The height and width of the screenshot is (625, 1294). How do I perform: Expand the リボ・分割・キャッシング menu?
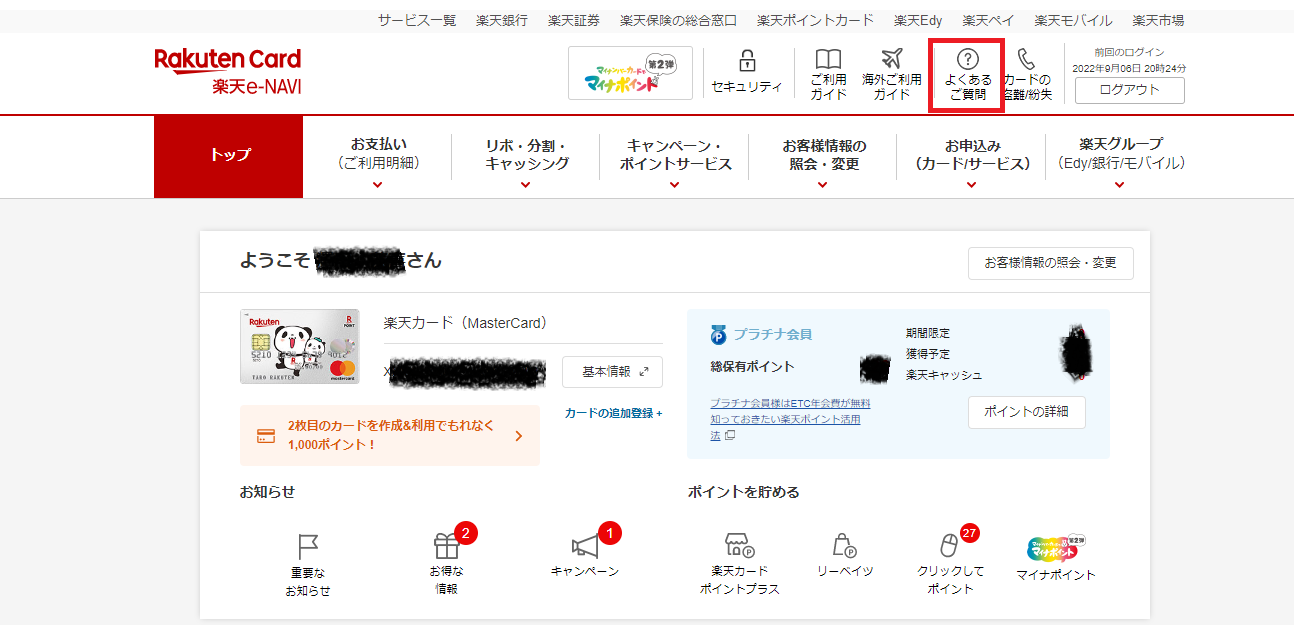(x=527, y=163)
